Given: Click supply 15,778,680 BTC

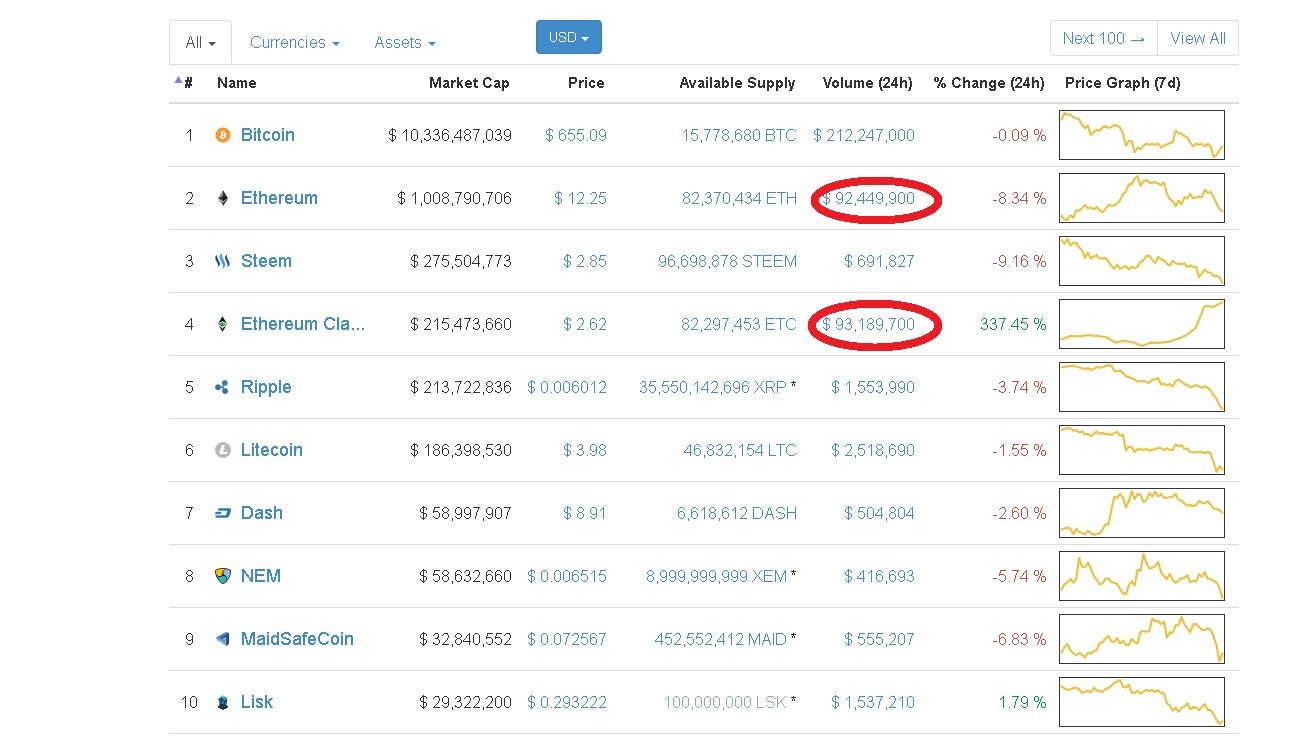Looking at the screenshot, I should [739, 135].
